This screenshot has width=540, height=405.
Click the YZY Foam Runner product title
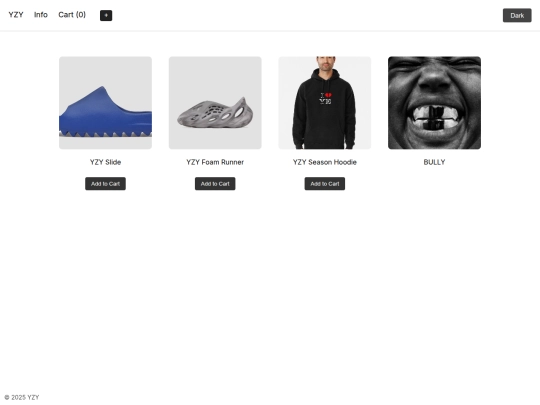215,162
